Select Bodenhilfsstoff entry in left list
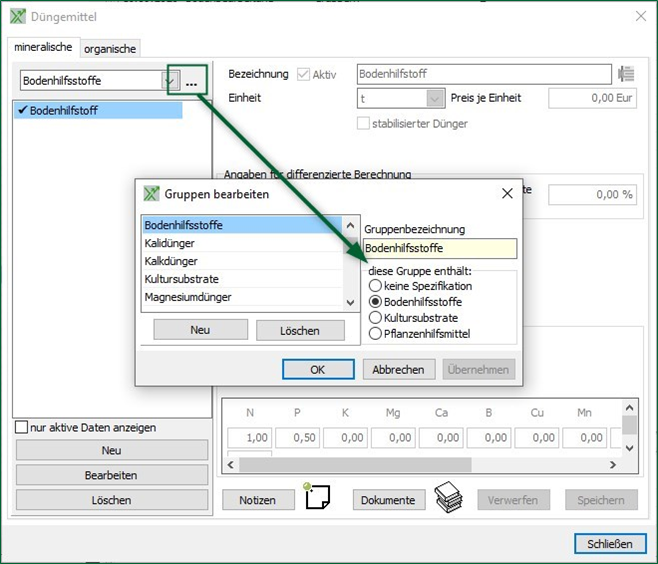The height and width of the screenshot is (564, 658). (64, 110)
